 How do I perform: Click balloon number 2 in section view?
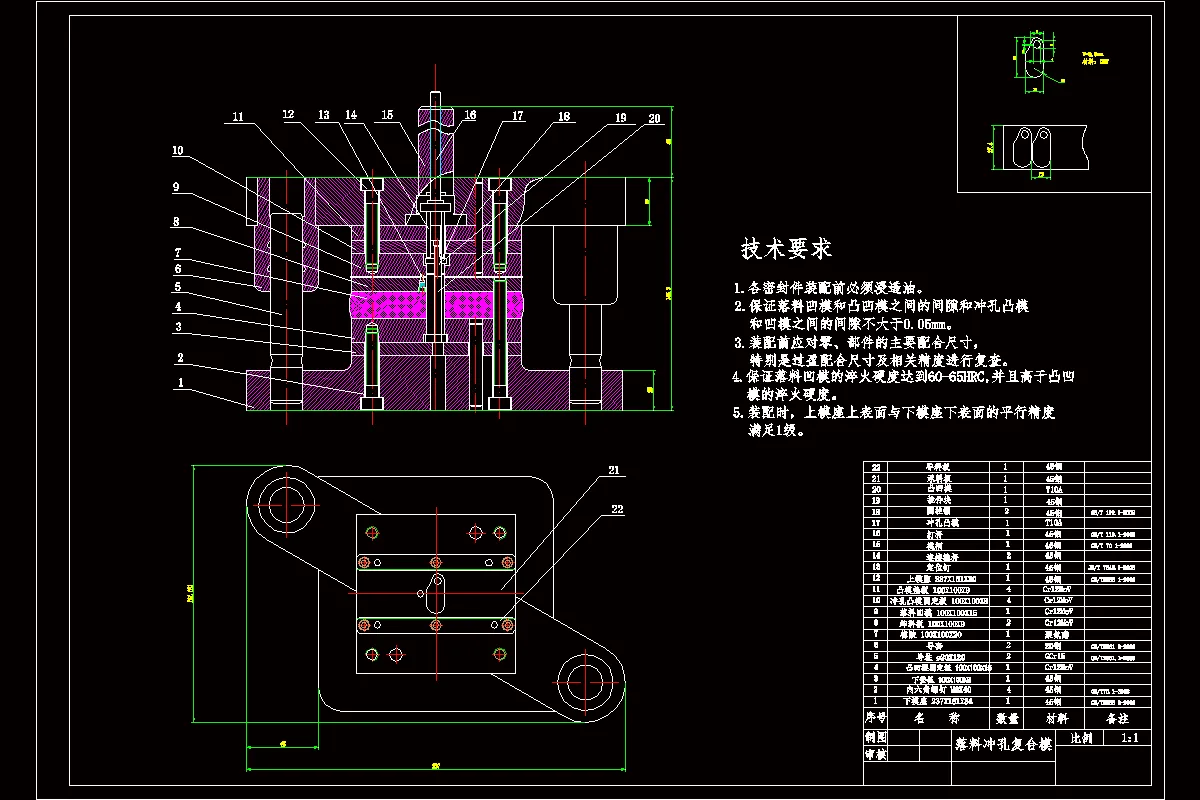coord(180,356)
